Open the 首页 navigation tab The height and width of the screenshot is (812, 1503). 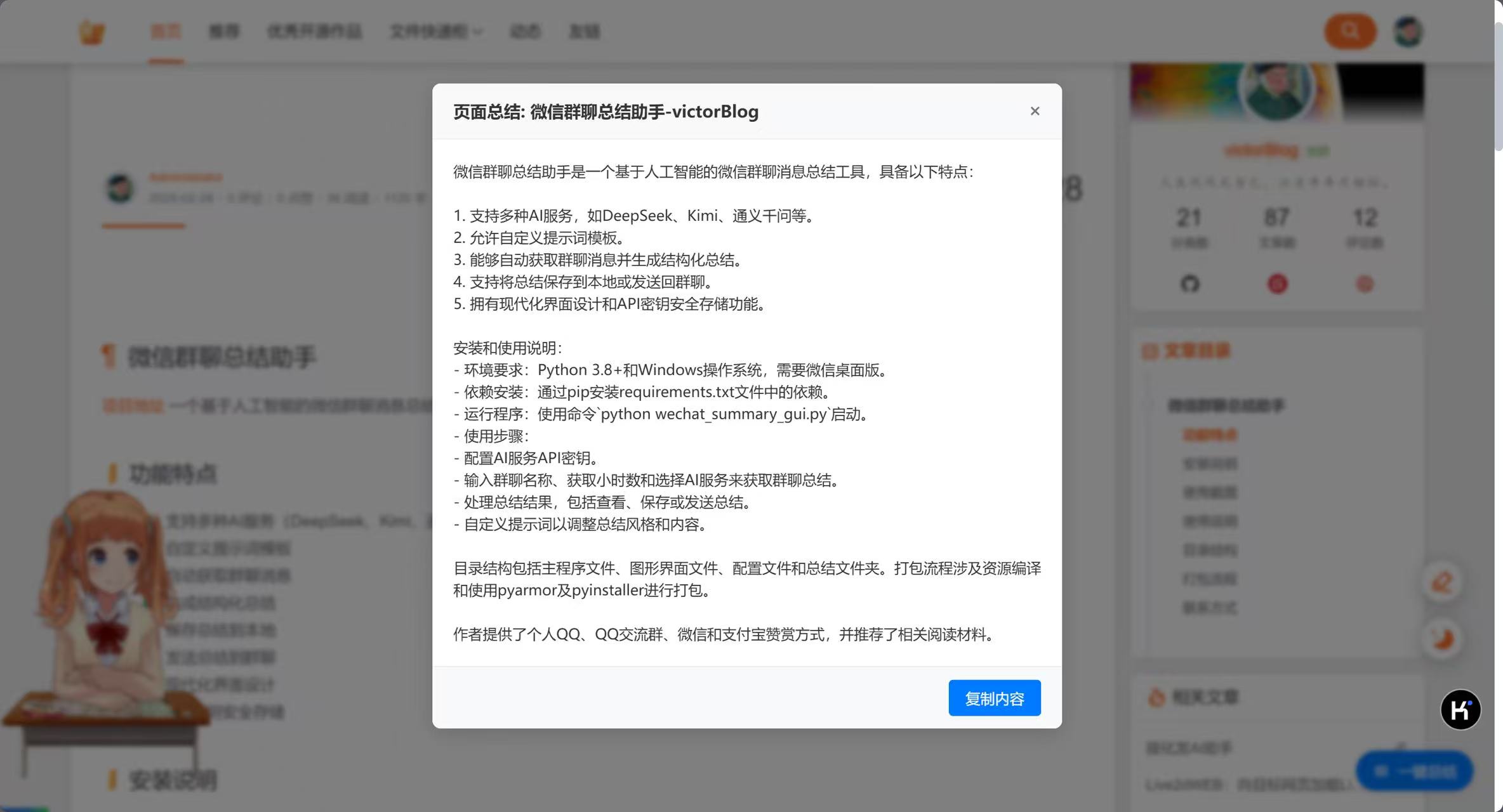coord(166,31)
